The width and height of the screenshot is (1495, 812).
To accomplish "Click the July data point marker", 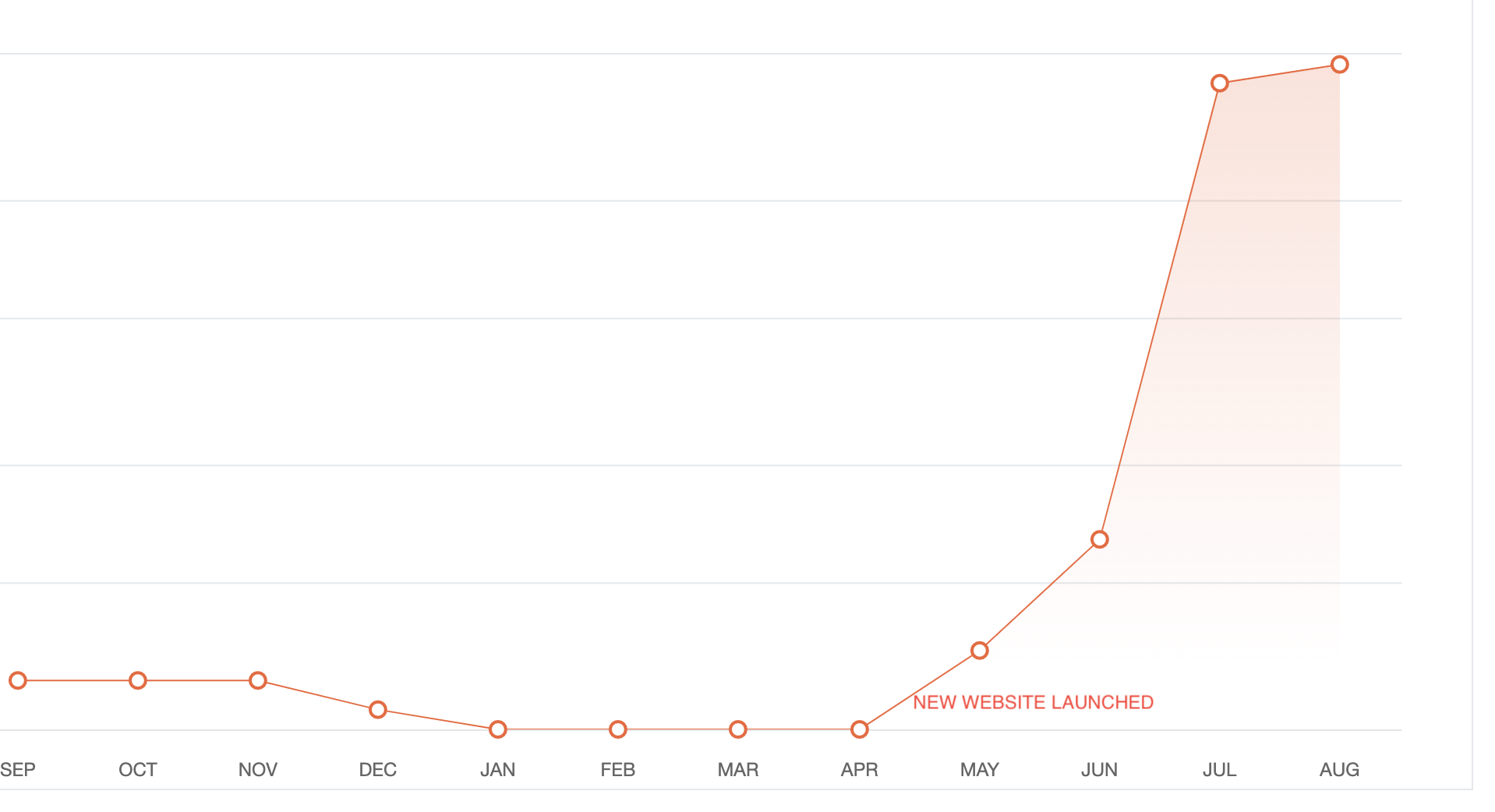I will (1220, 83).
